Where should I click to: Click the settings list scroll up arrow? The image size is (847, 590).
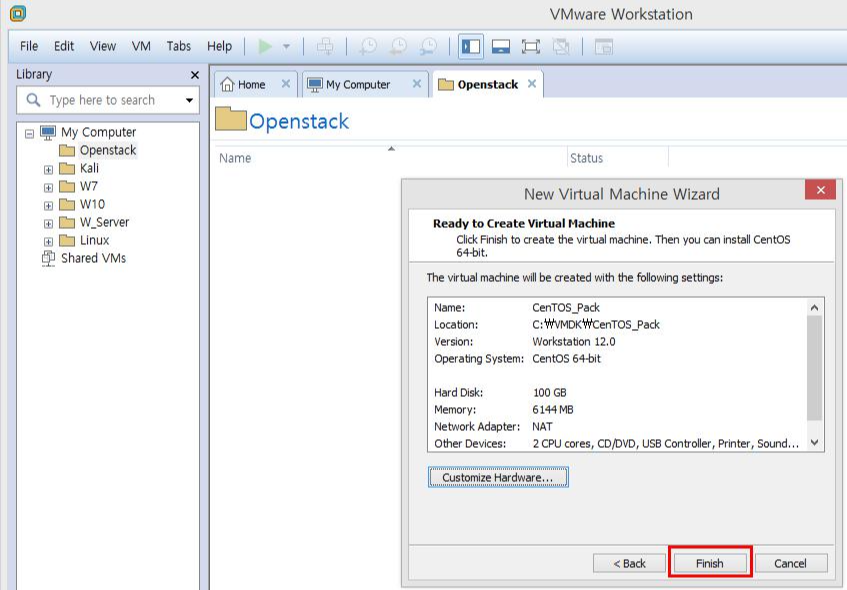(x=815, y=308)
